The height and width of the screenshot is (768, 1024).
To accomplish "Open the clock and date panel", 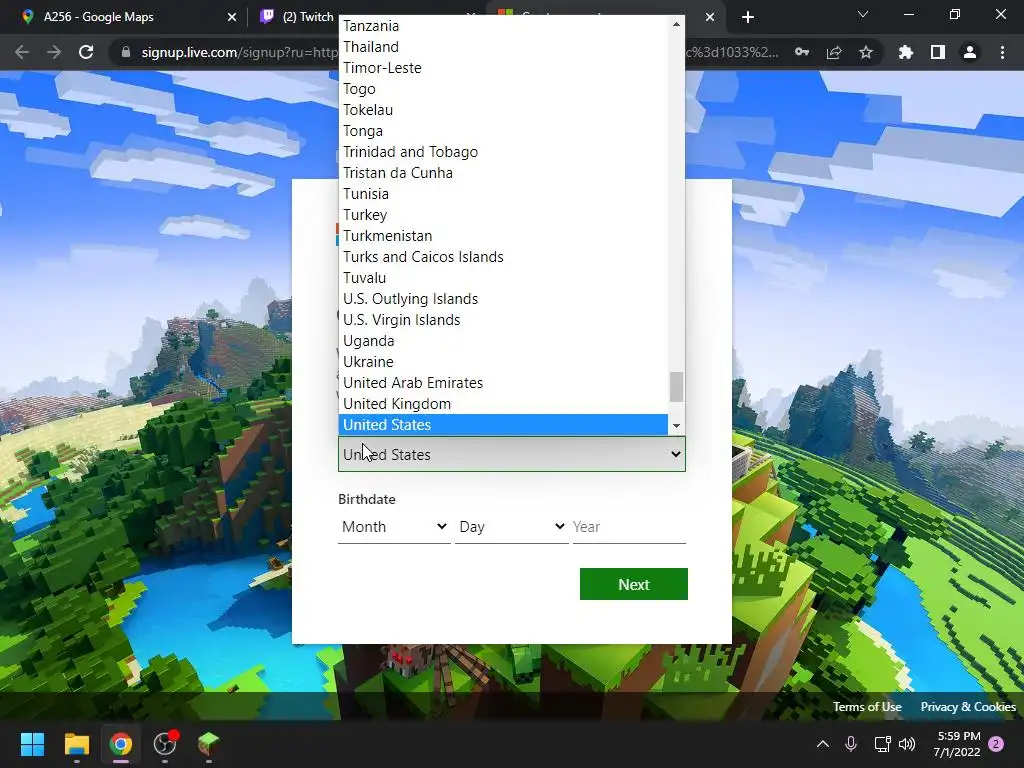I will pos(957,744).
